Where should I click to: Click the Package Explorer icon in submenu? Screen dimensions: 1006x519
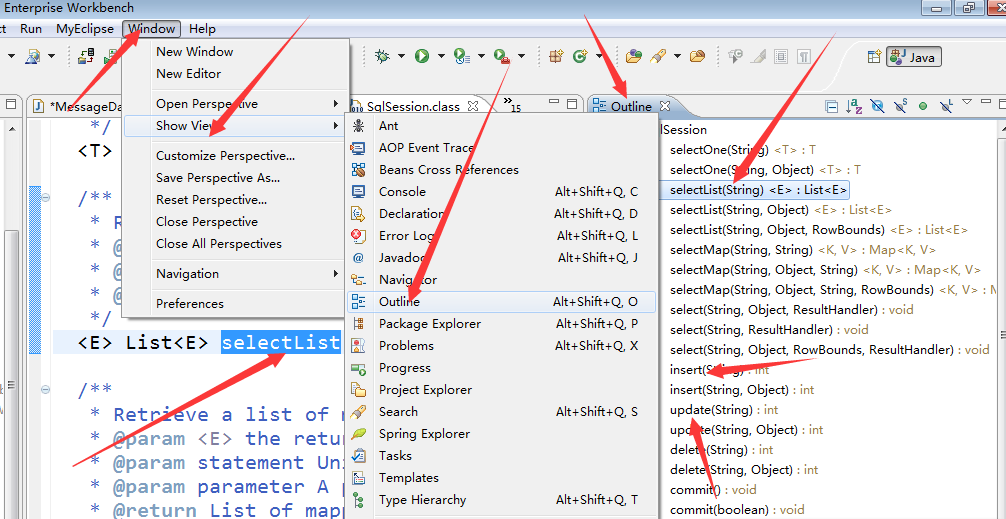coord(358,324)
